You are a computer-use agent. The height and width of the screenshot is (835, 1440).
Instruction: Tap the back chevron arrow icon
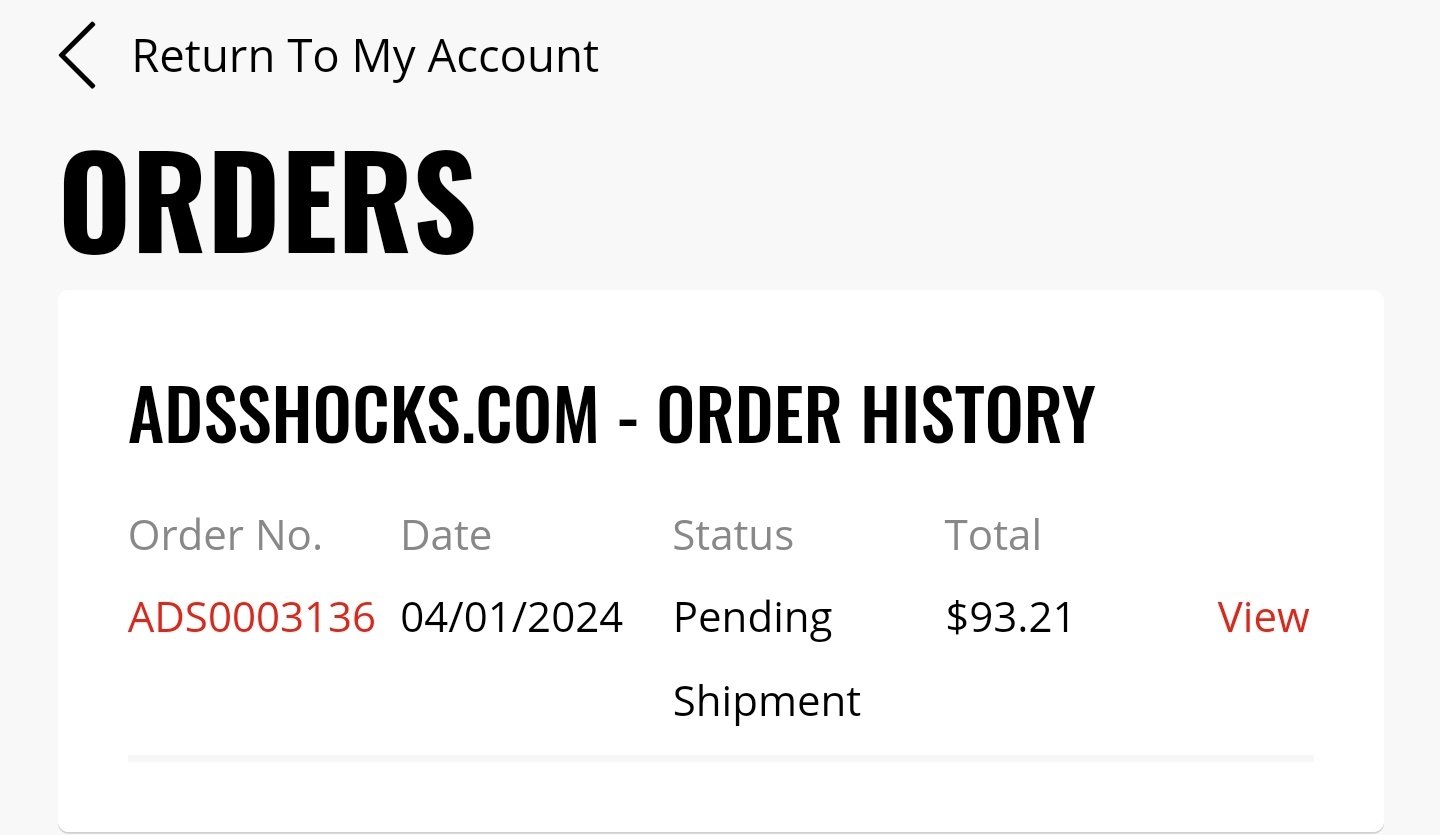[77, 55]
